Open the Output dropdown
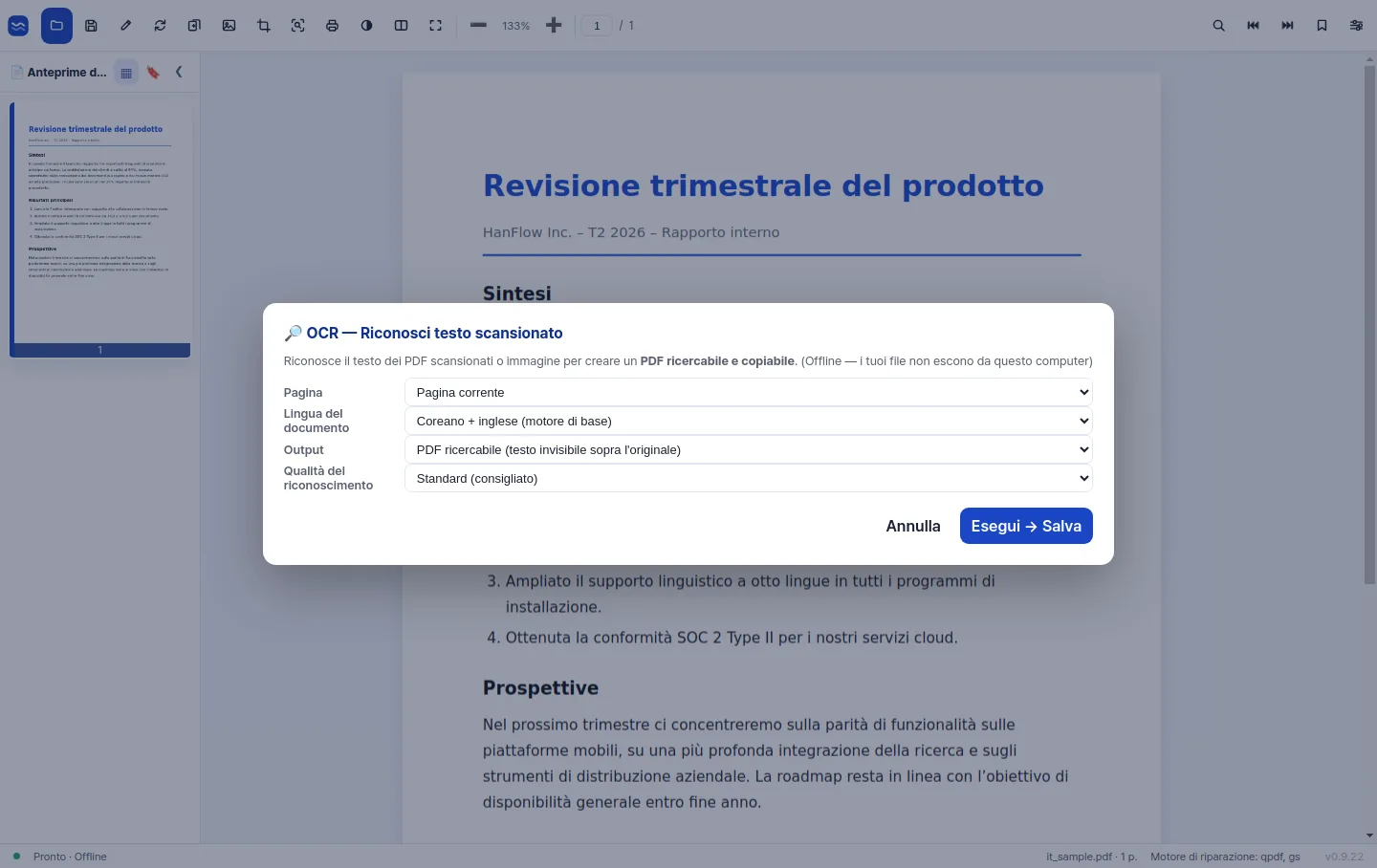The height and width of the screenshot is (868, 1377). click(749, 449)
